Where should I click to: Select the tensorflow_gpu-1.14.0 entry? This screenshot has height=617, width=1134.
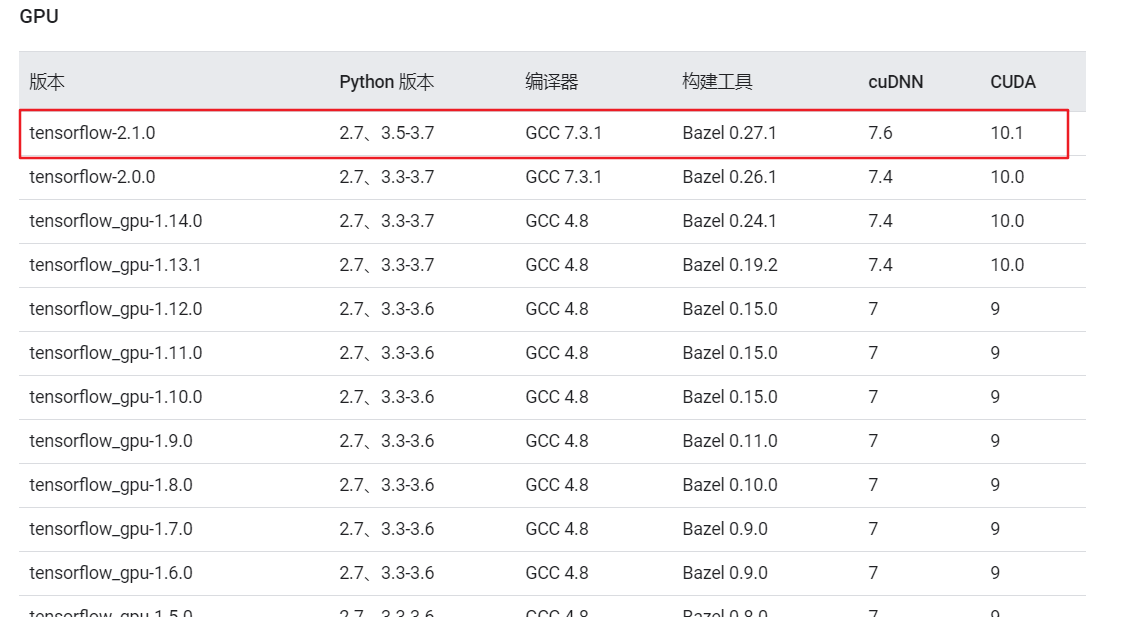[x=111, y=220]
